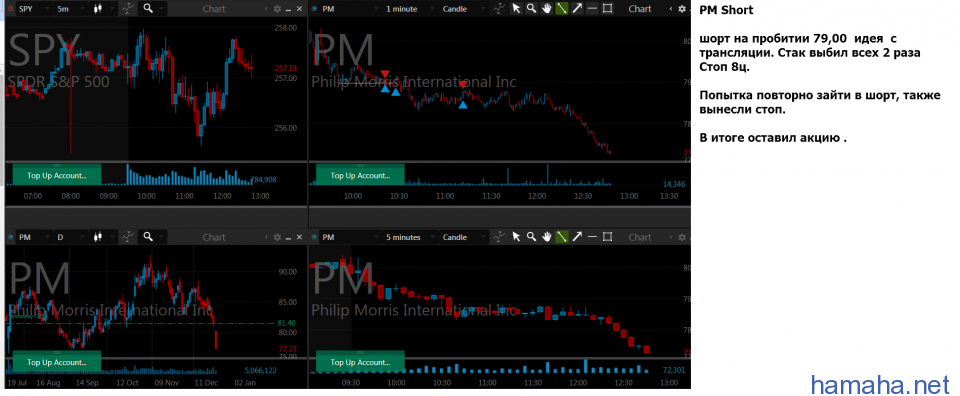Select zoom magnifier in PM daily chart
The image size is (960, 396).
point(147,237)
